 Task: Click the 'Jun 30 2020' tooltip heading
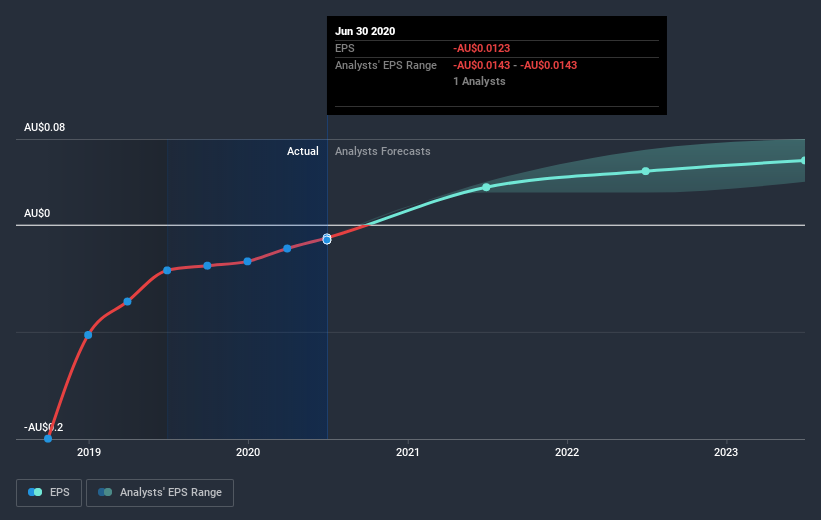(x=365, y=31)
